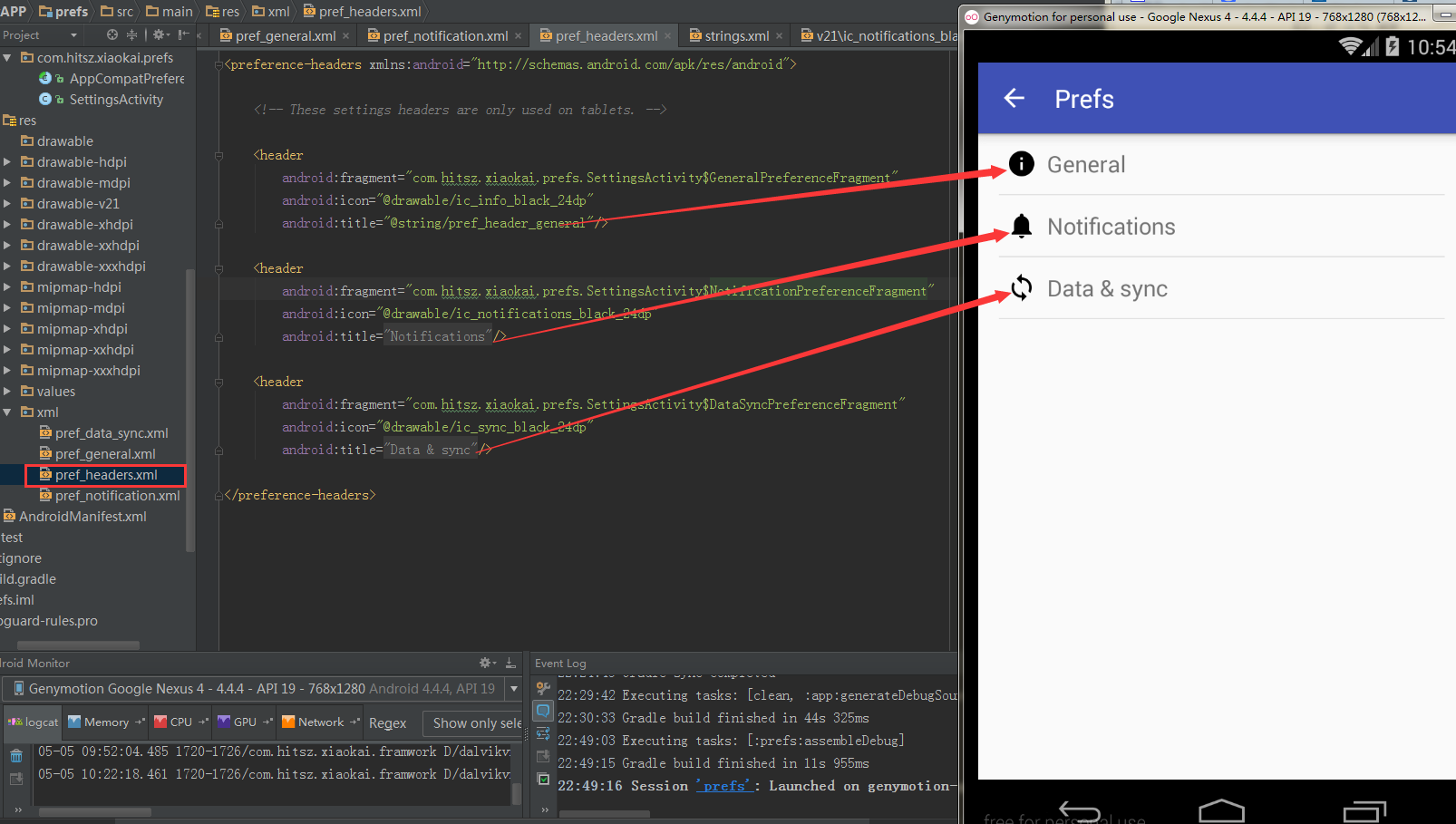The image size is (1456, 824).
Task: Open the 'Show only sele...' filter dropdown
Action: pos(472,722)
